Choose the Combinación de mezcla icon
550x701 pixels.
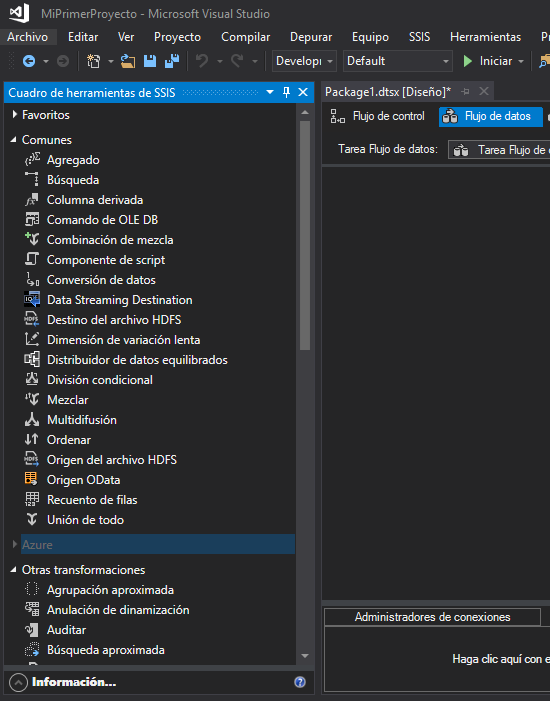tap(32, 240)
